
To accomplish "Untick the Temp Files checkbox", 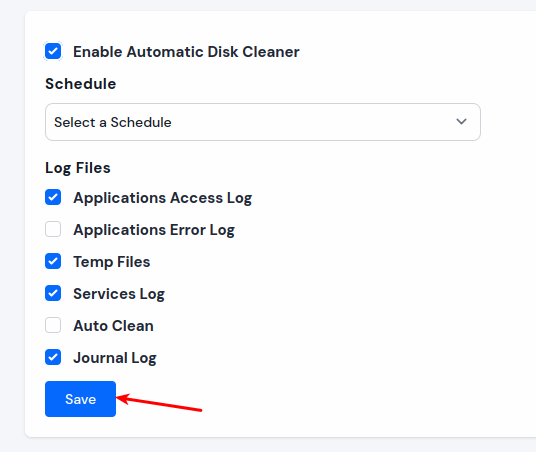I will tap(53, 261).
